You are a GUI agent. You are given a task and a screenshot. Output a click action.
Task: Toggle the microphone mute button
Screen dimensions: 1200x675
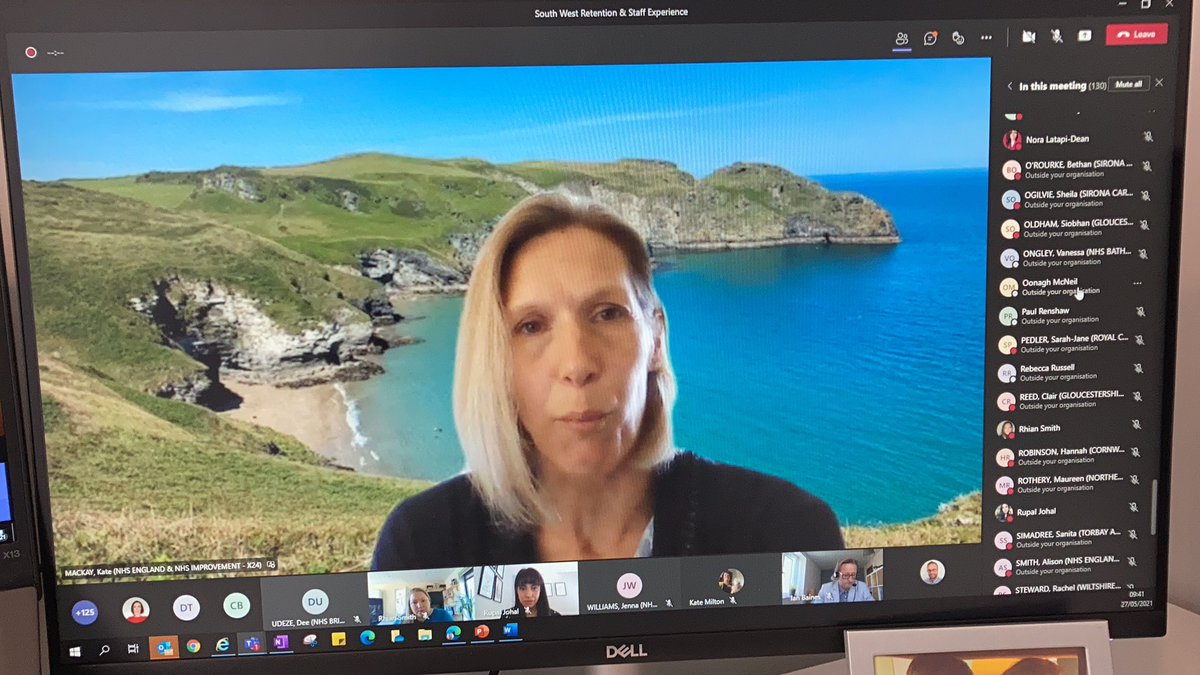(x=1056, y=36)
